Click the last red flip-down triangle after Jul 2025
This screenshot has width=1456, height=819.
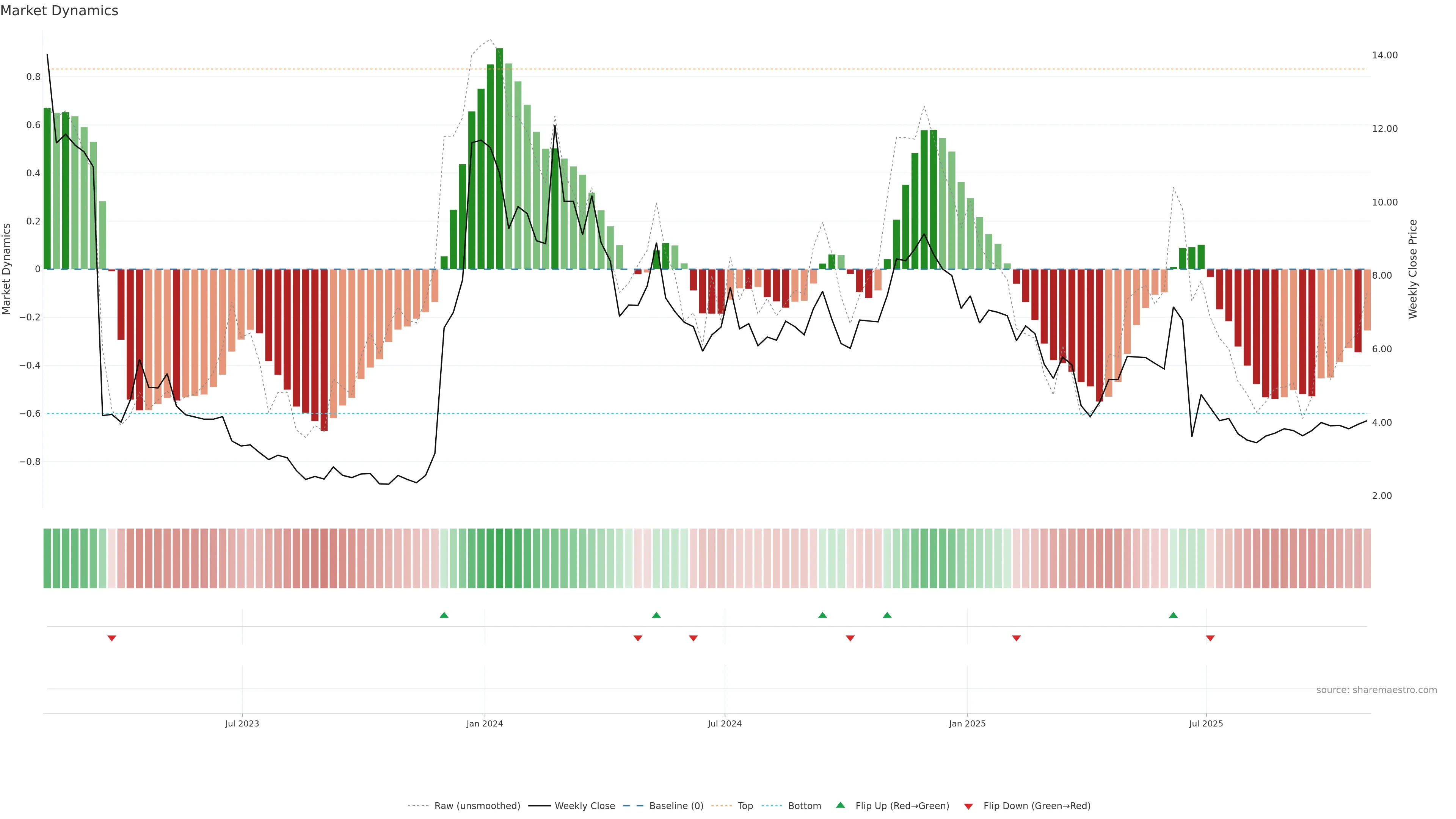pyautogui.click(x=1210, y=638)
